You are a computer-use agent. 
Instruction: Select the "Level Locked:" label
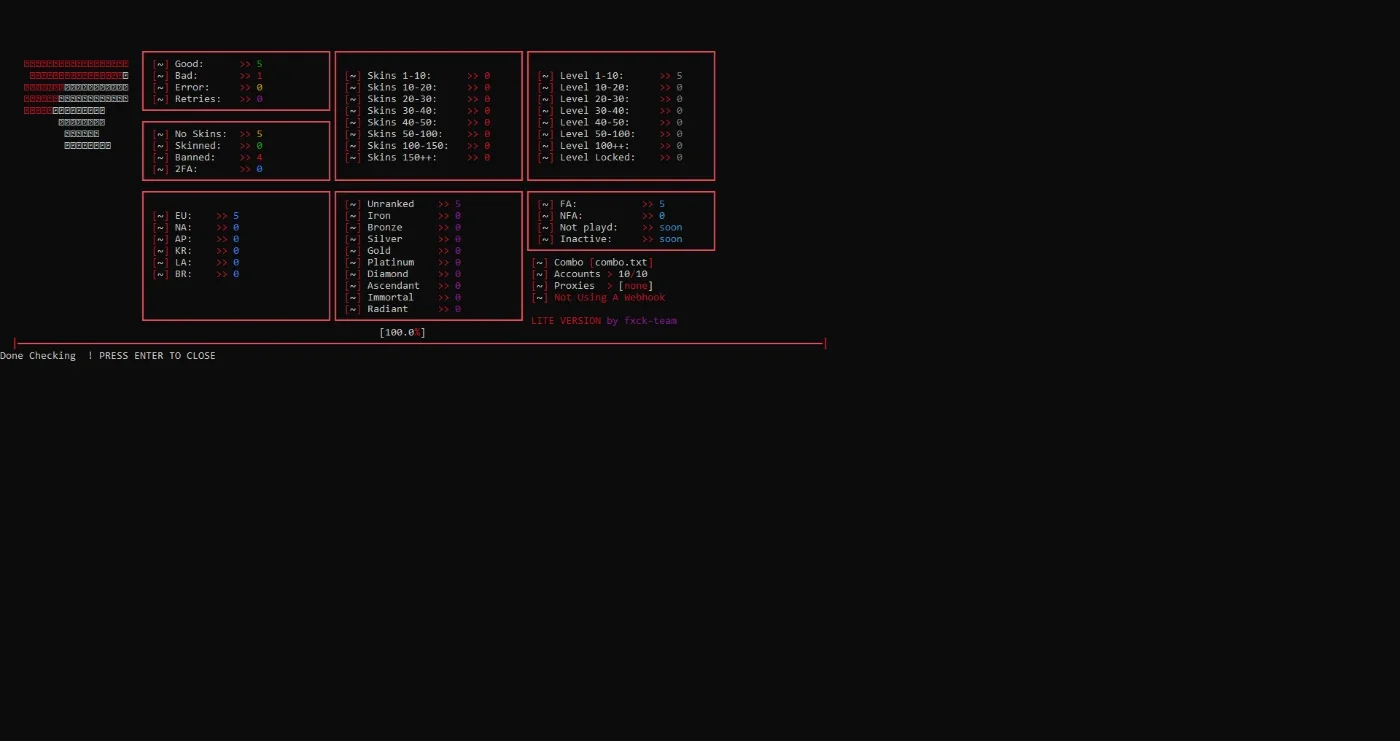pyautogui.click(x=598, y=157)
